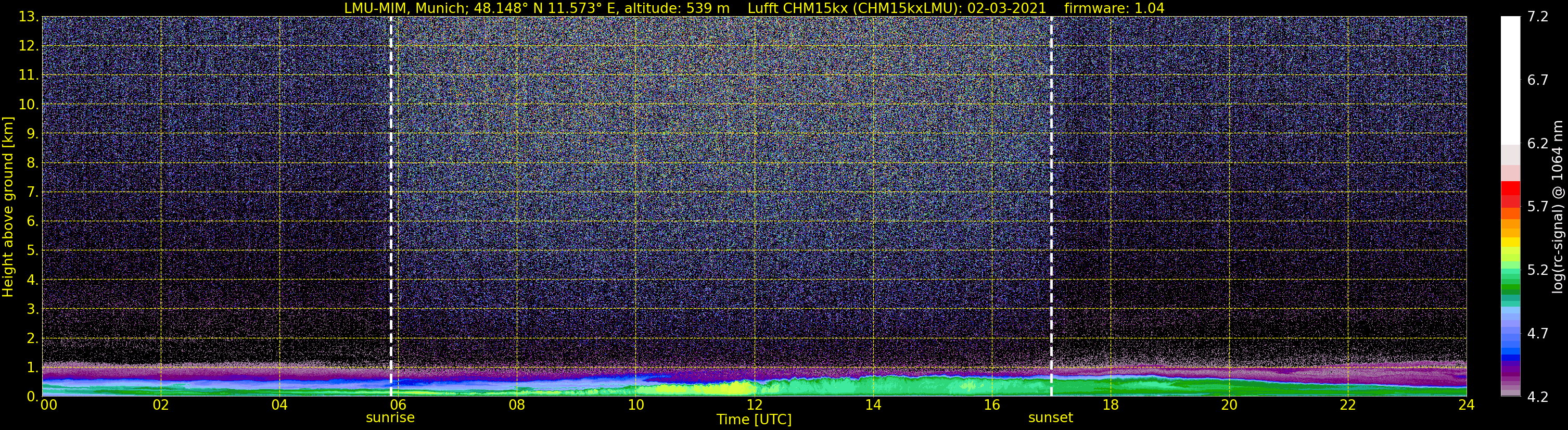Click the time axis tick label 24
1568x430 pixels.
(x=1467, y=406)
